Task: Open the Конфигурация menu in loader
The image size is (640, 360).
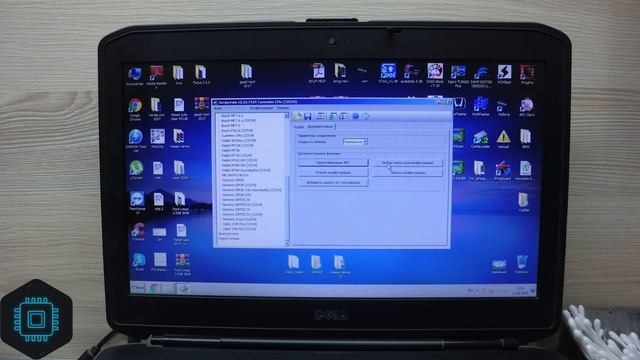Action: click(261, 108)
